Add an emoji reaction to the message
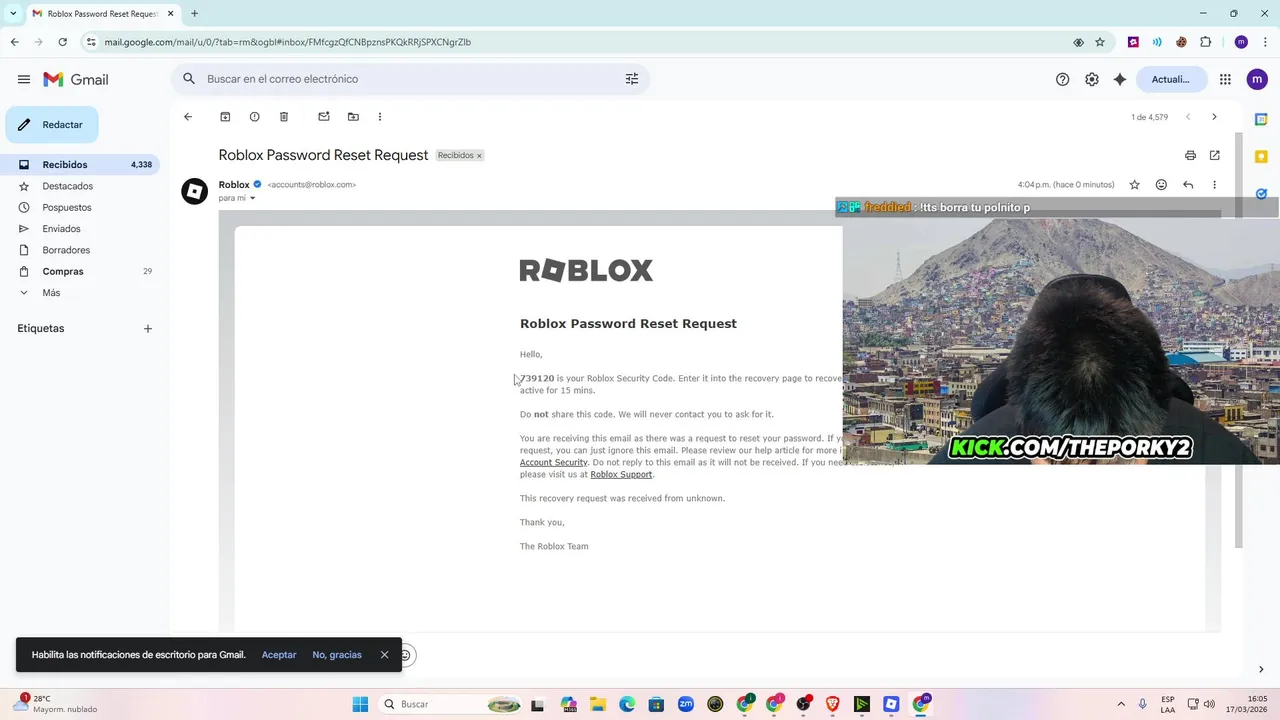The image size is (1280, 720). click(x=1161, y=185)
